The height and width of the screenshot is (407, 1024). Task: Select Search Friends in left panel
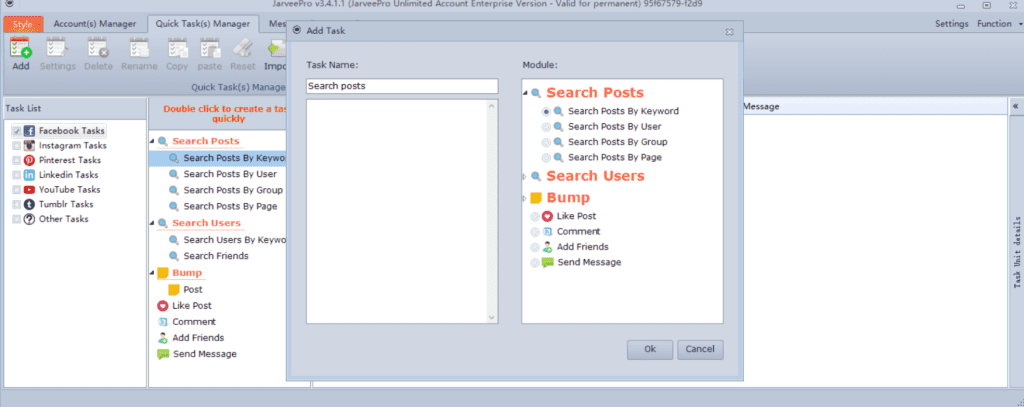216,256
